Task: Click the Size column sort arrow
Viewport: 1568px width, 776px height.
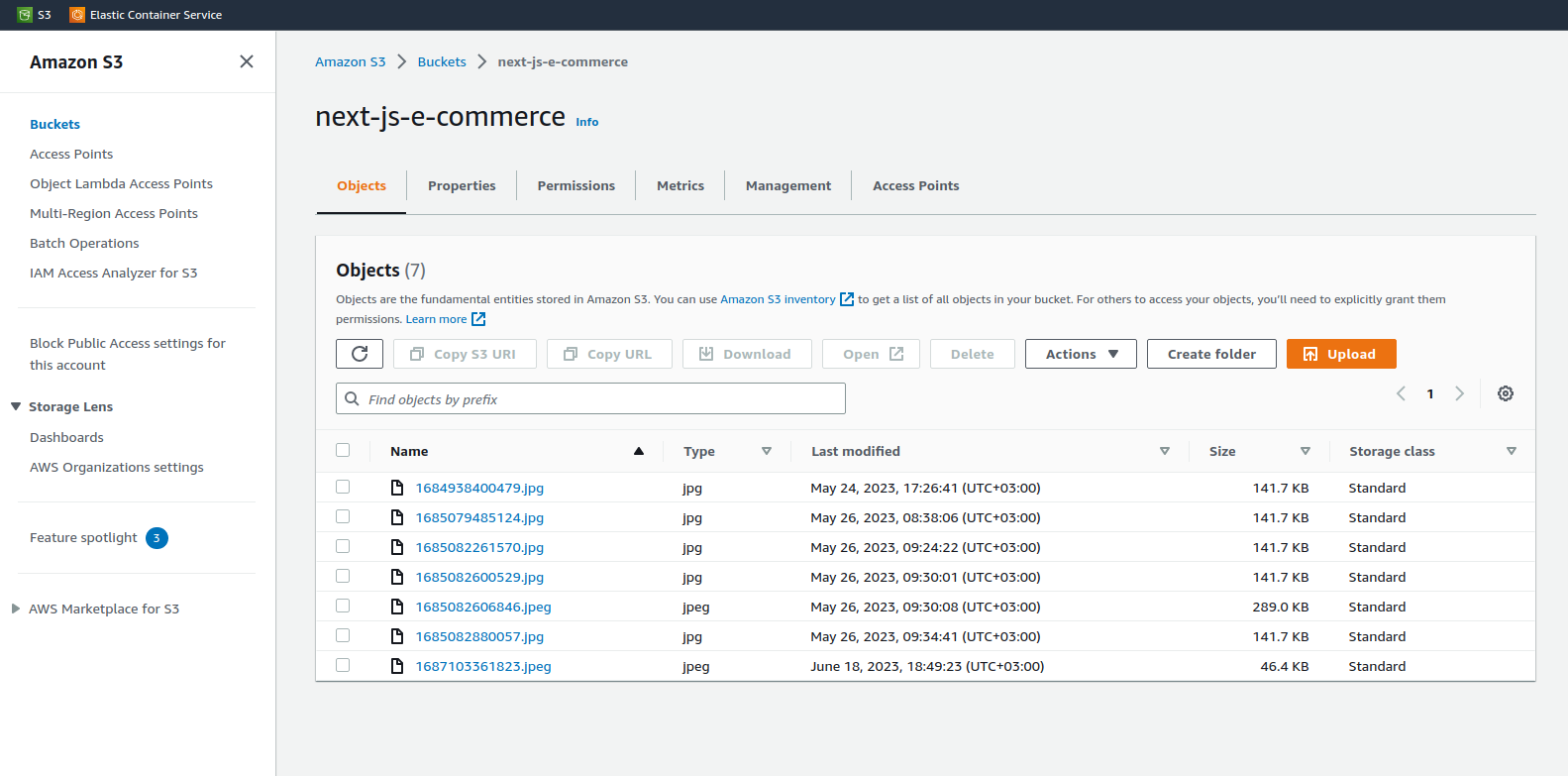Action: click(x=1306, y=451)
